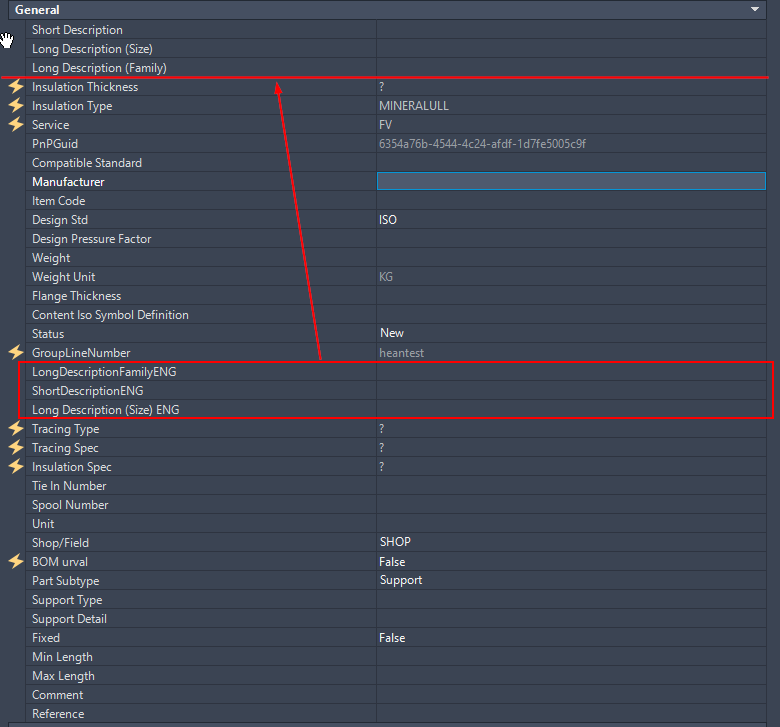Viewport: 780px width, 727px height.
Task: Select the Unit property label
Action: point(43,523)
